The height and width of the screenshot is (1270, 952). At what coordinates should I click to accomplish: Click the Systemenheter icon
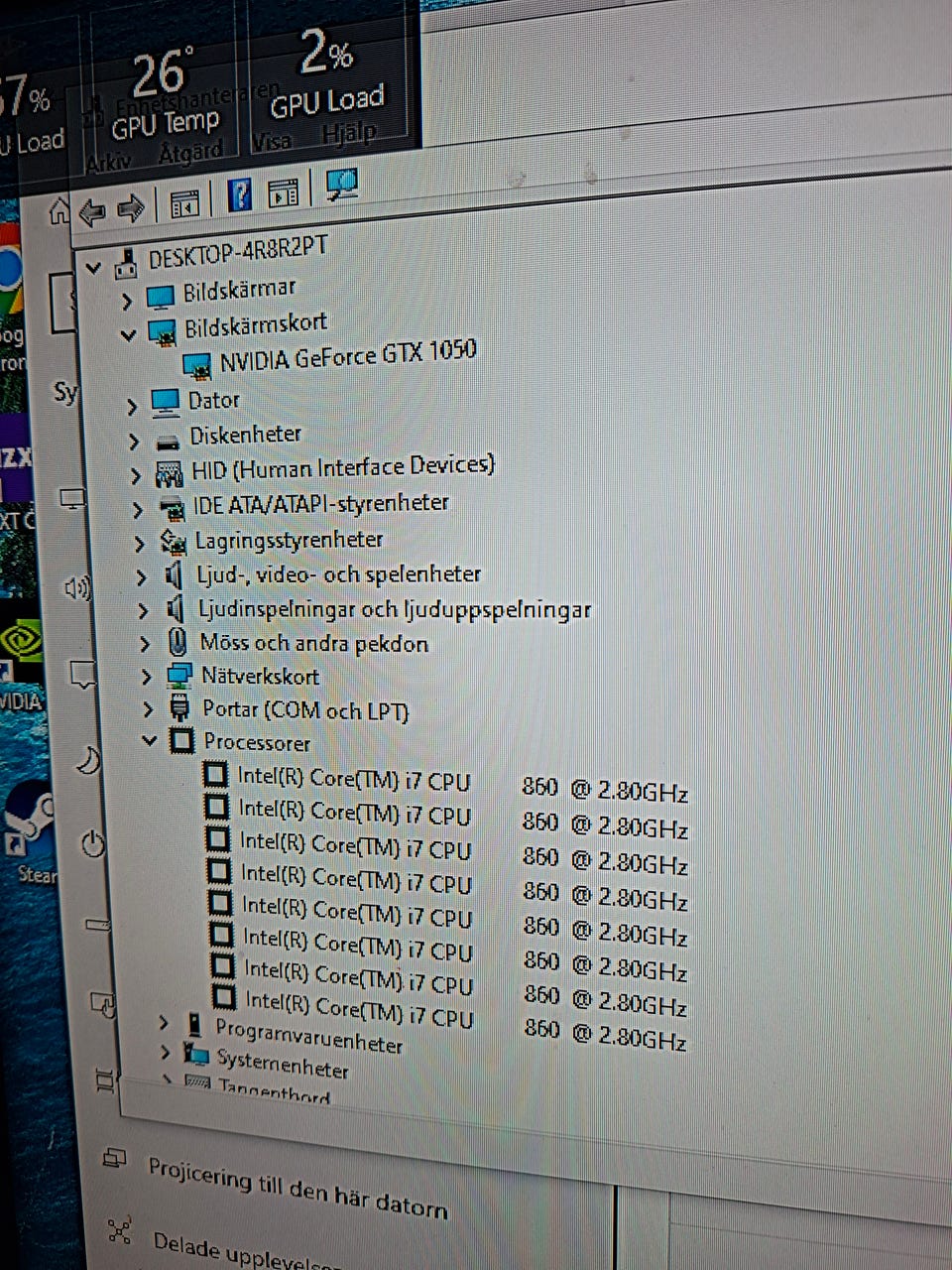tap(197, 1057)
